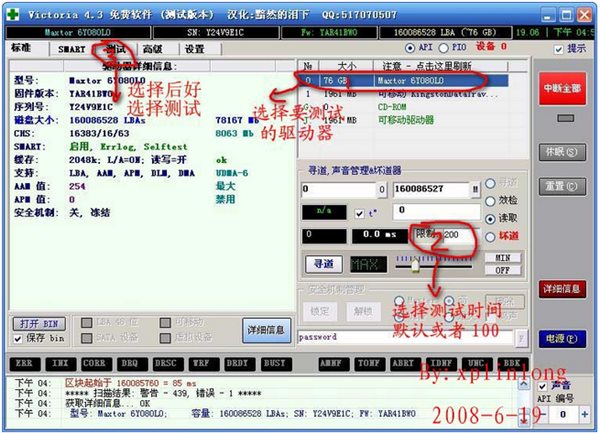Click the 打开 BIN button
The width and height of the screenshot is (600, 433).
pos(39,324)
